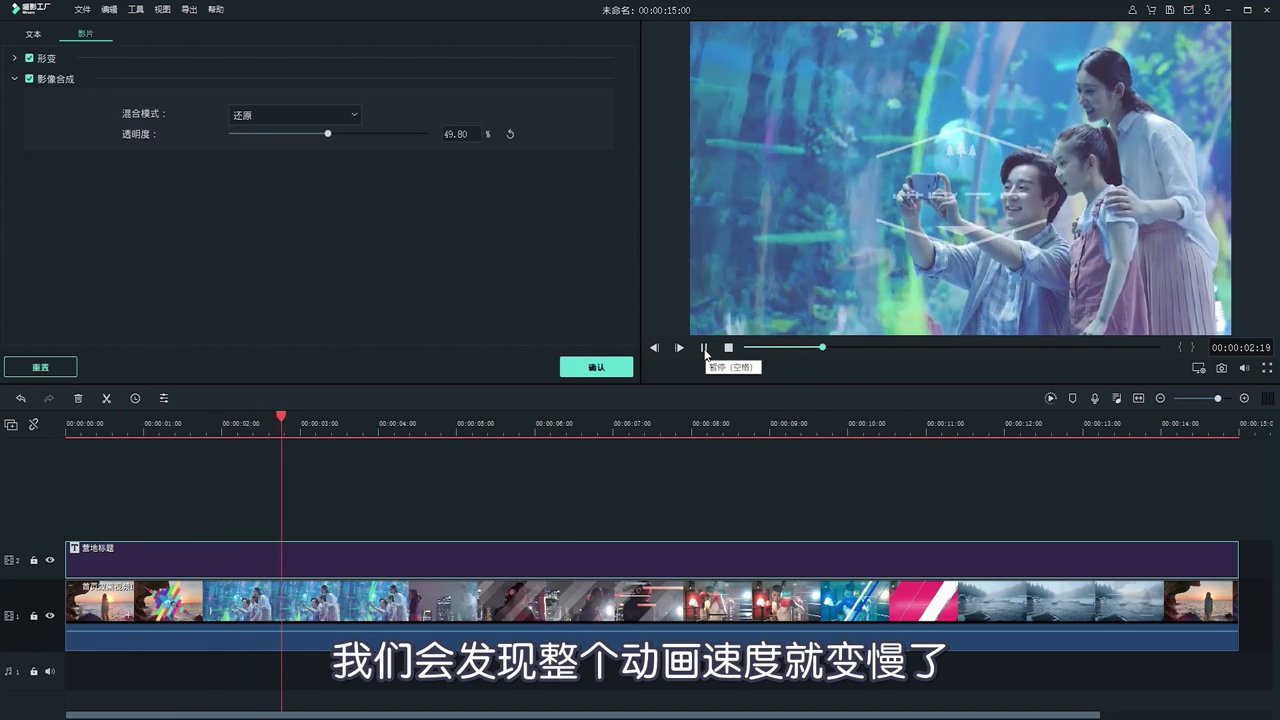Adjust the 透明度 opacity slider handle
1280x720 pixels.
(x=327, y=133)
